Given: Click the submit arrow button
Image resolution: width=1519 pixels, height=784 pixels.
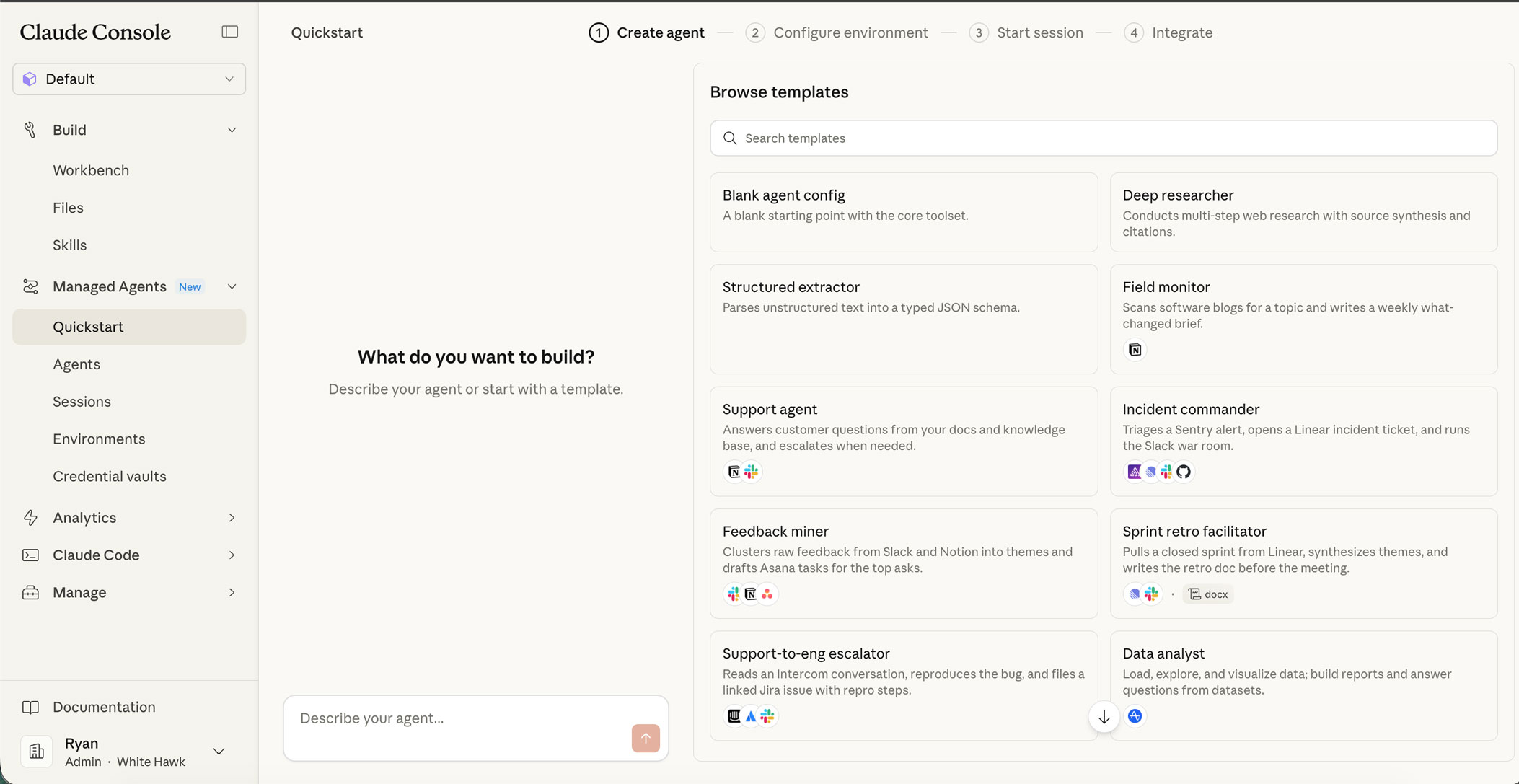Looking at the screenshot, I should [645, 738].
